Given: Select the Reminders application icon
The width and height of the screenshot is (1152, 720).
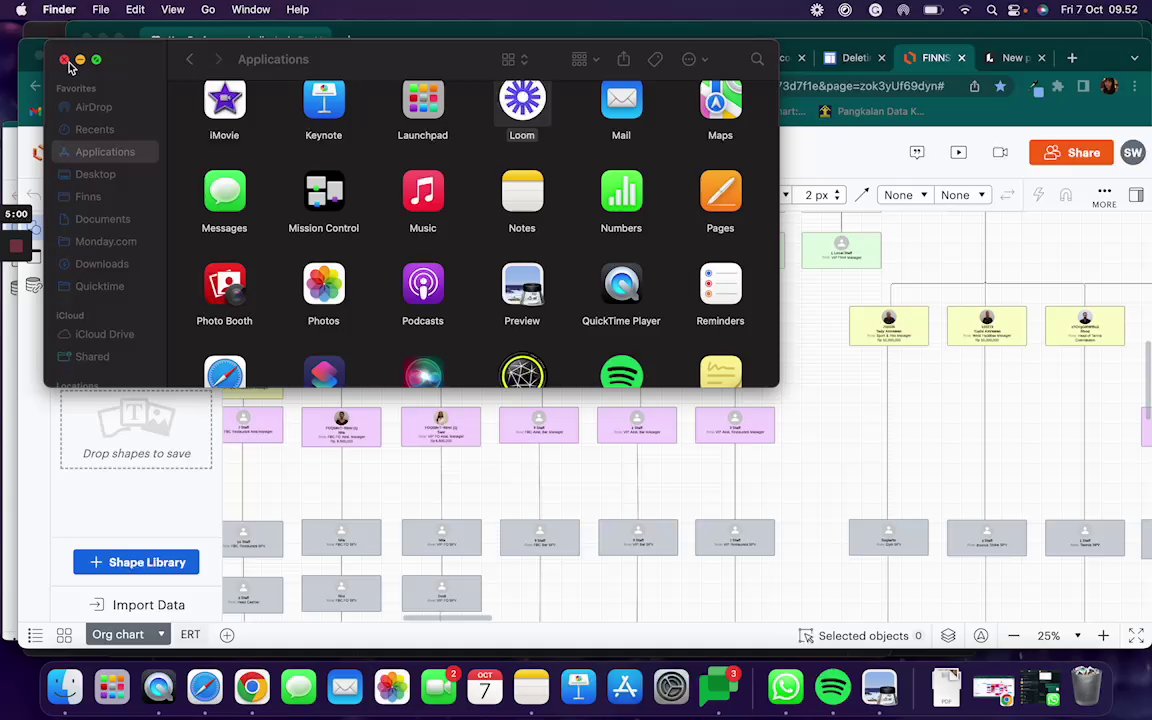Looking at the screenshot, I should click(720, 284).
